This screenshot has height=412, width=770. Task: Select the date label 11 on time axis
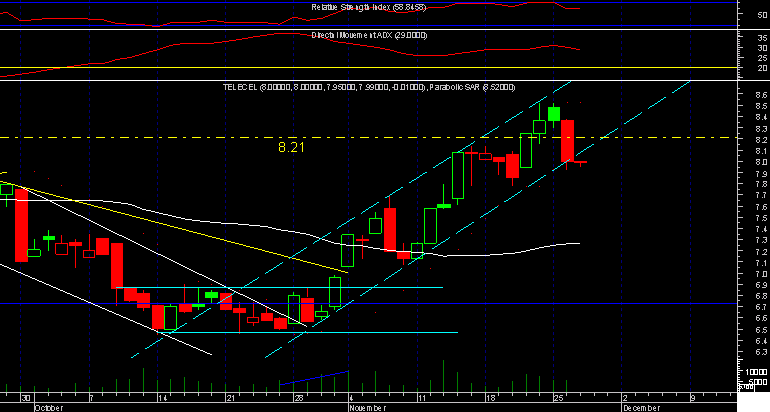click(x=422, y=398)
